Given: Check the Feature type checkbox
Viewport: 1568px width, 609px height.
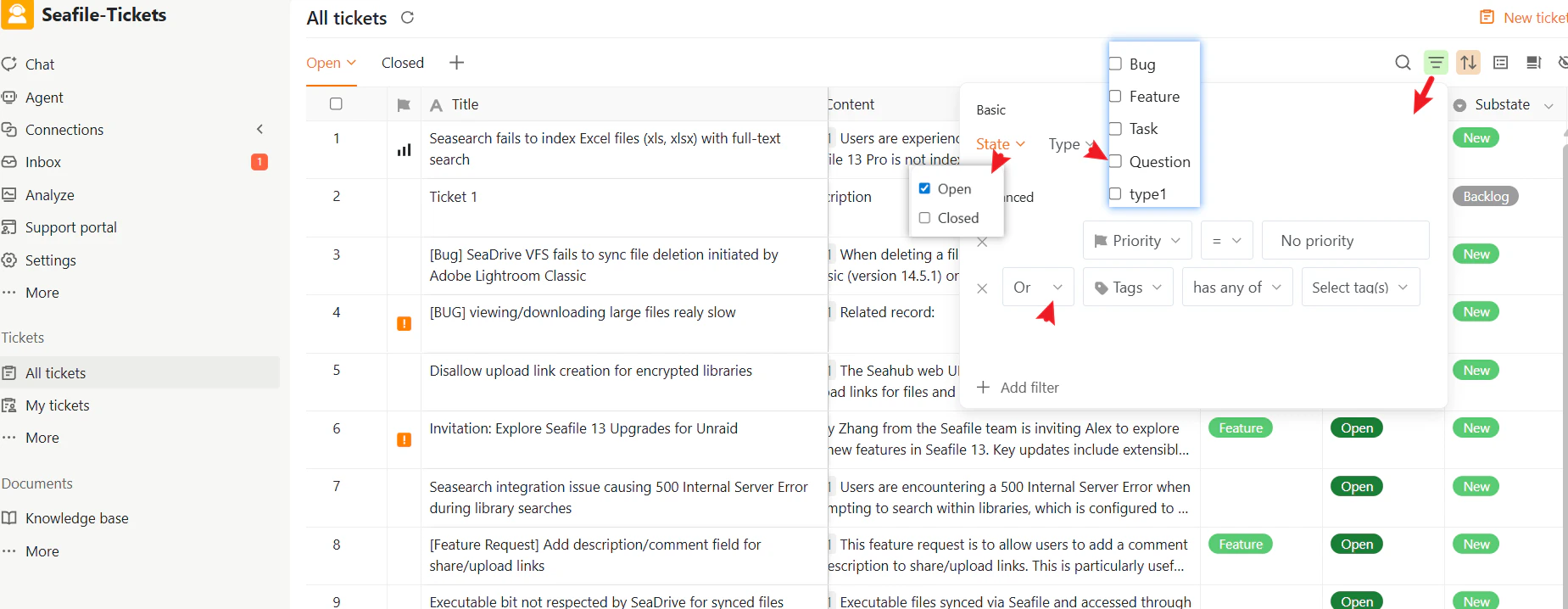Looking at the screenshot, I should (x=1115, y=96).
